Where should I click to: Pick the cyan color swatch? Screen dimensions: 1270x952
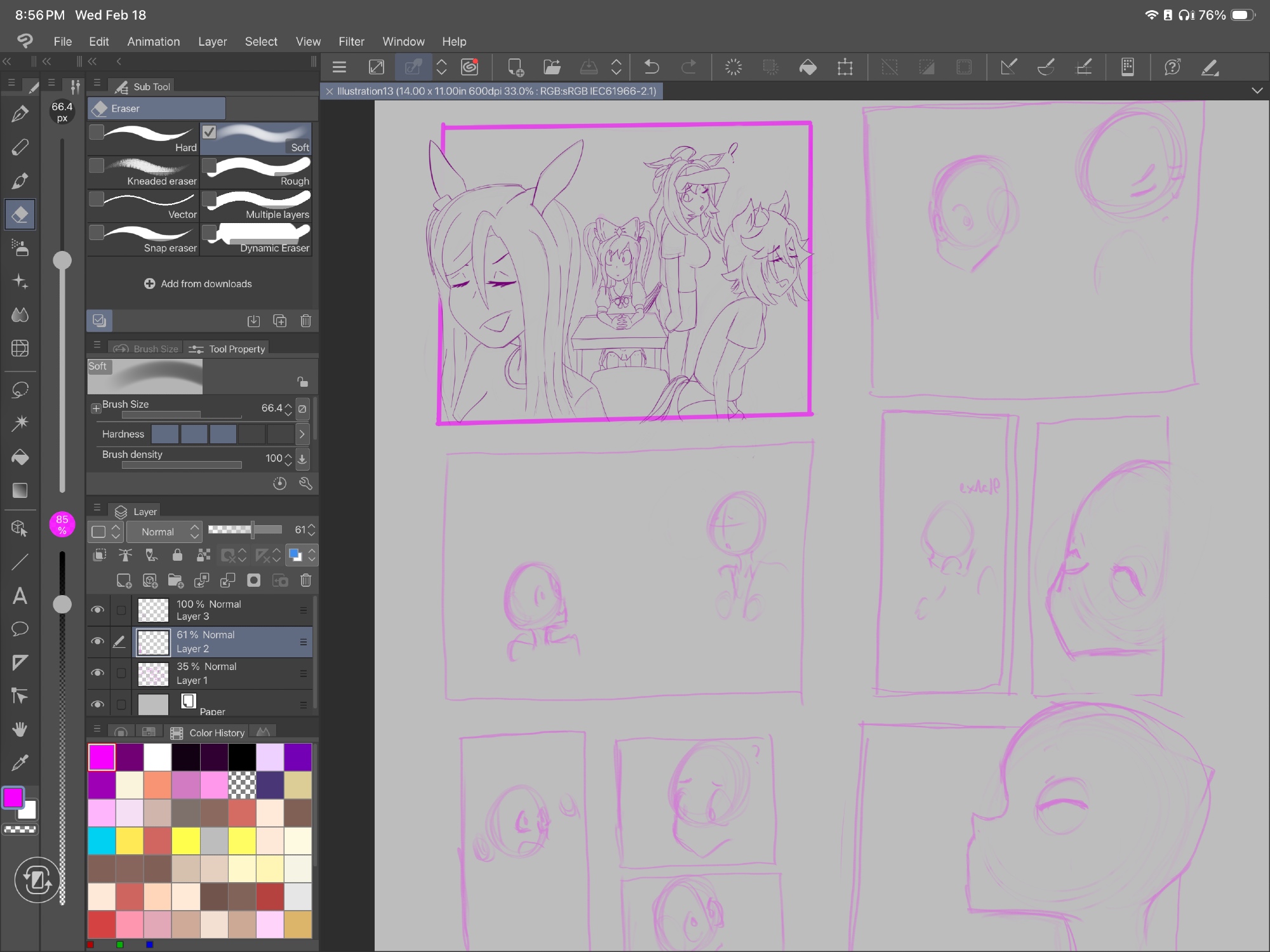tap(102, 840)
